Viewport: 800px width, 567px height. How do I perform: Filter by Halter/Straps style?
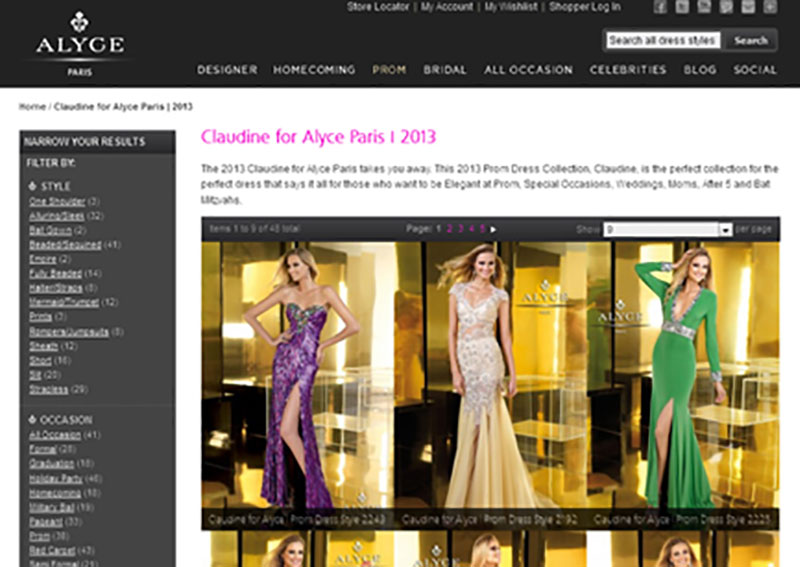[x=55, y=288]
